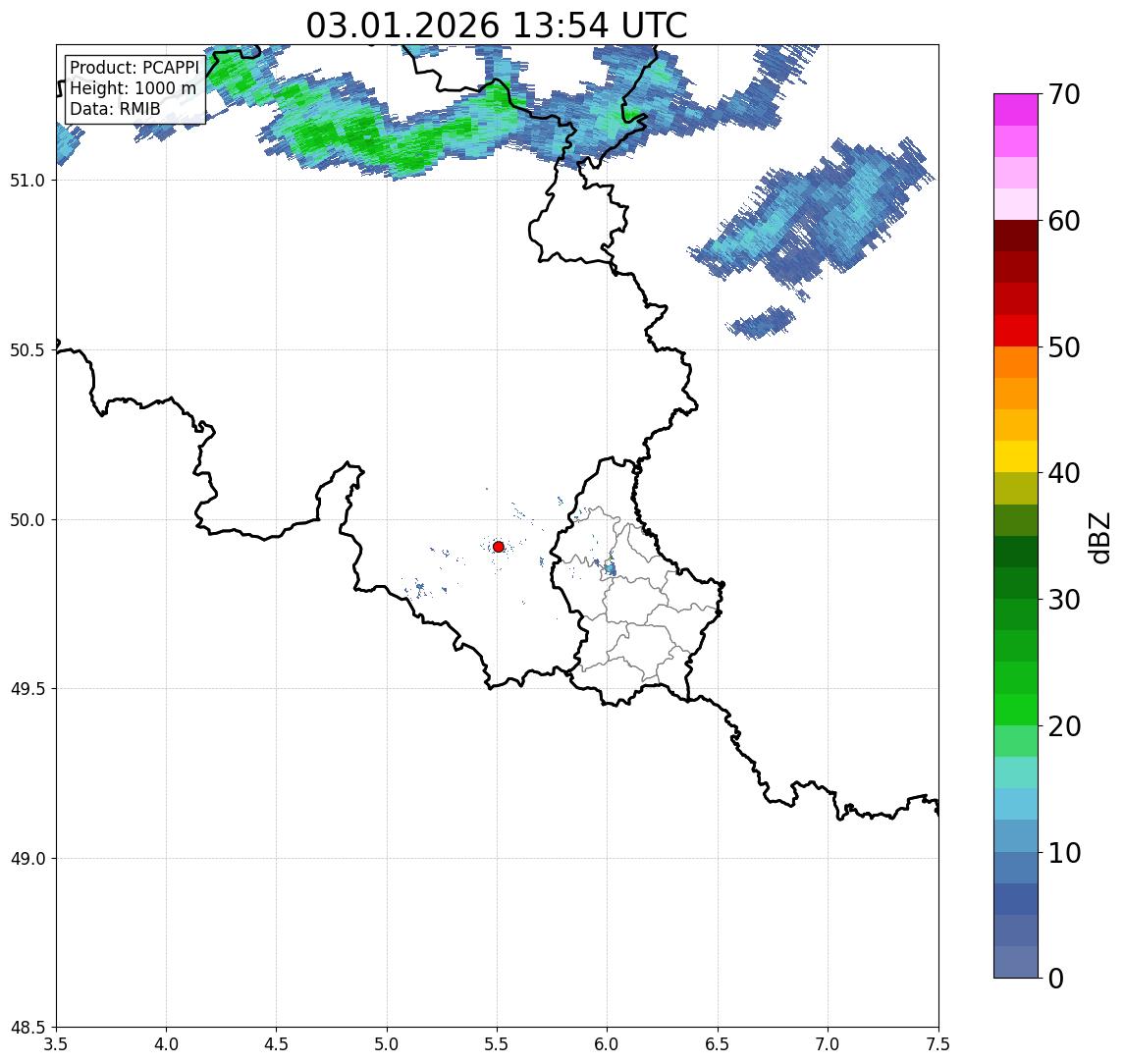Image resolution: width=1124 pixels, height=1064 pixels.
Task: Click the longitude label 5.0
Action: point(387,1044)
